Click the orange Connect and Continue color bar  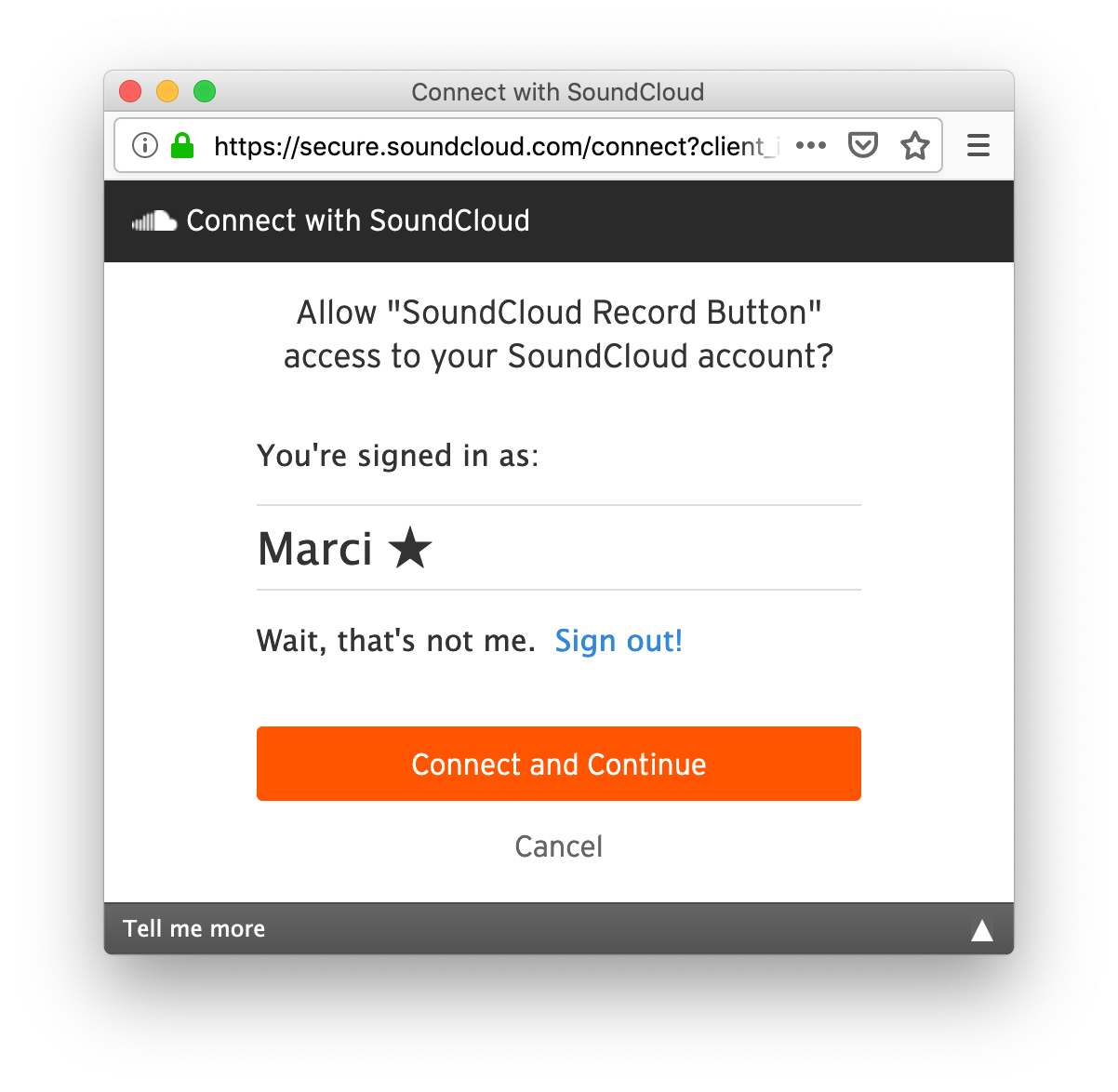pyautogui.click(x=558, y=764)
